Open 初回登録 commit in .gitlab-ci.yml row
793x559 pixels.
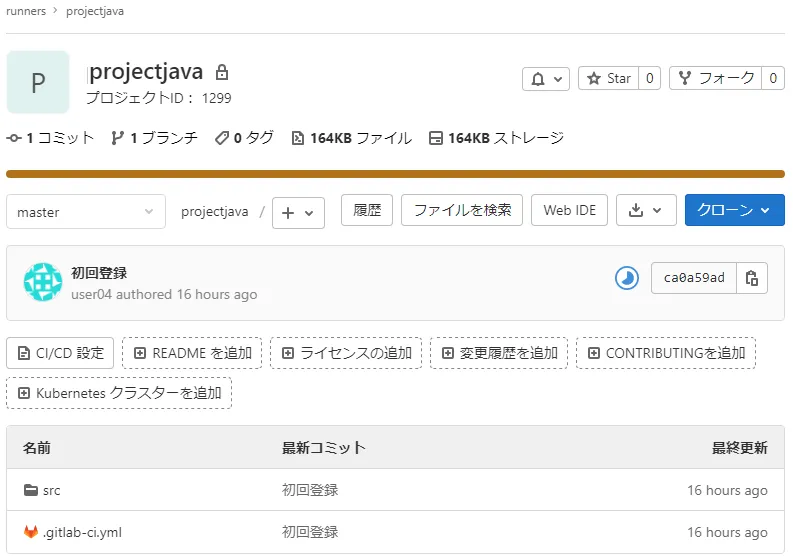click(310, 532)
